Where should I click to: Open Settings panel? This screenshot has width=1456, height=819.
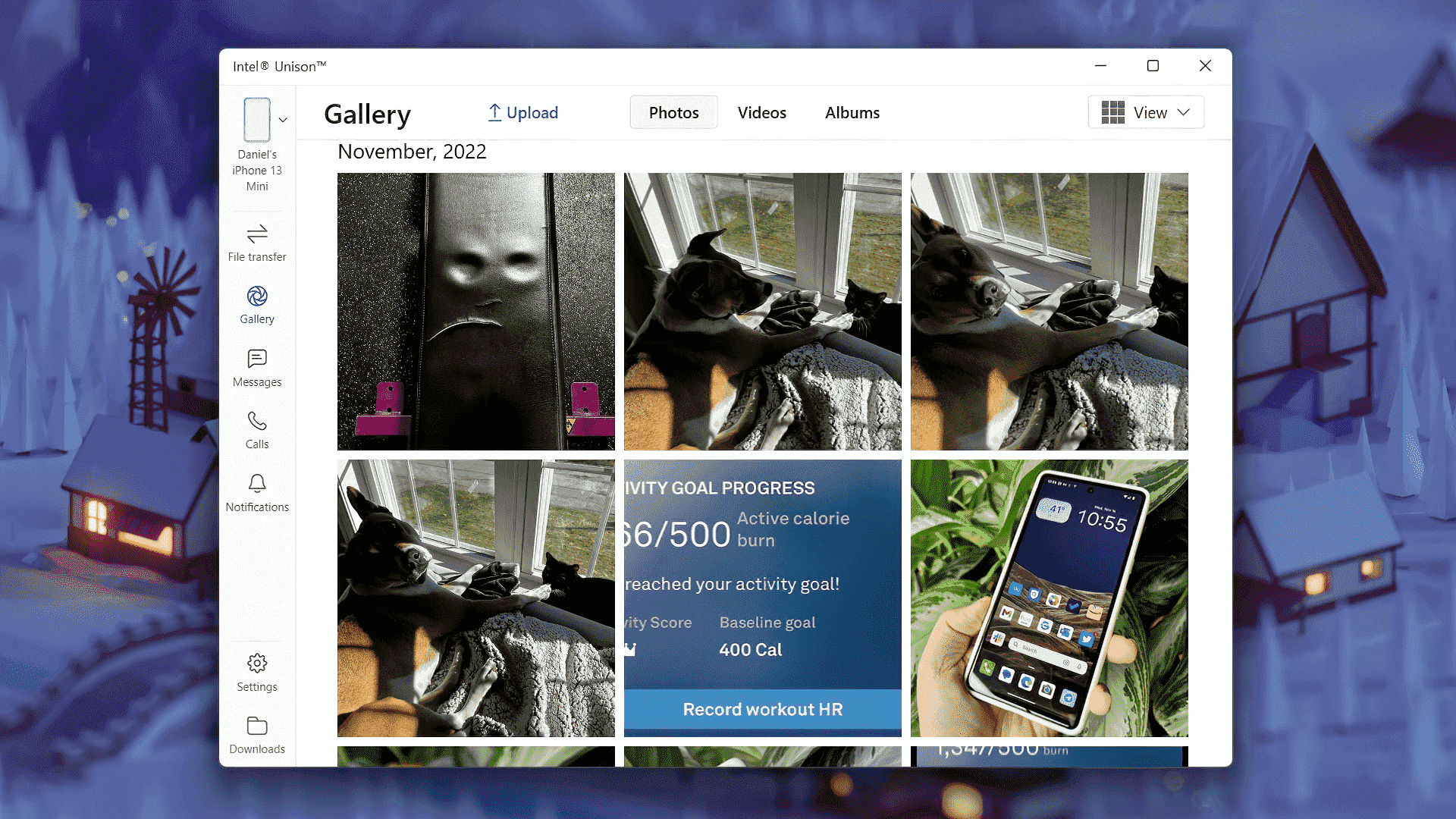click(x=257, y=672)
